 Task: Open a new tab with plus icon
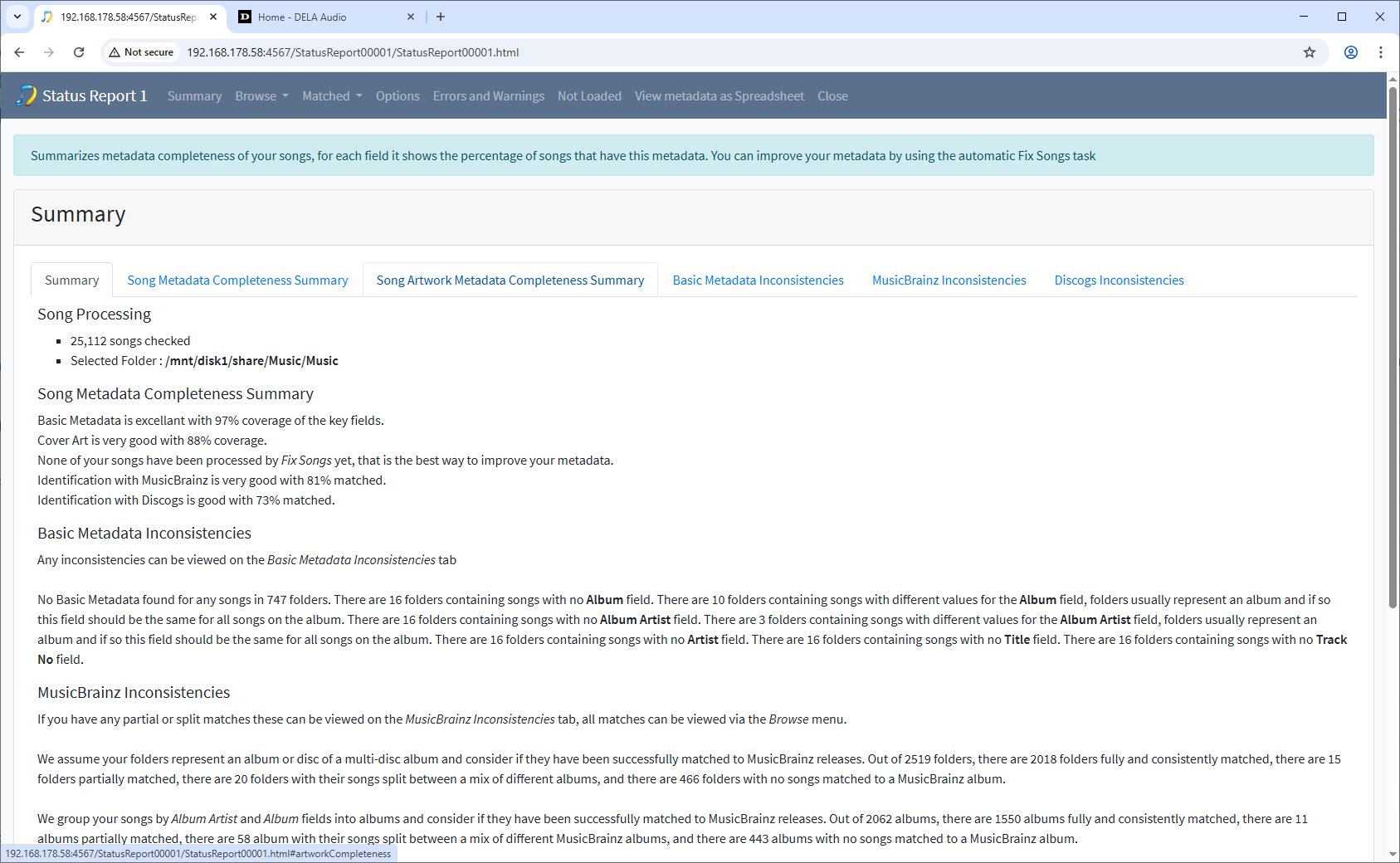441,17
